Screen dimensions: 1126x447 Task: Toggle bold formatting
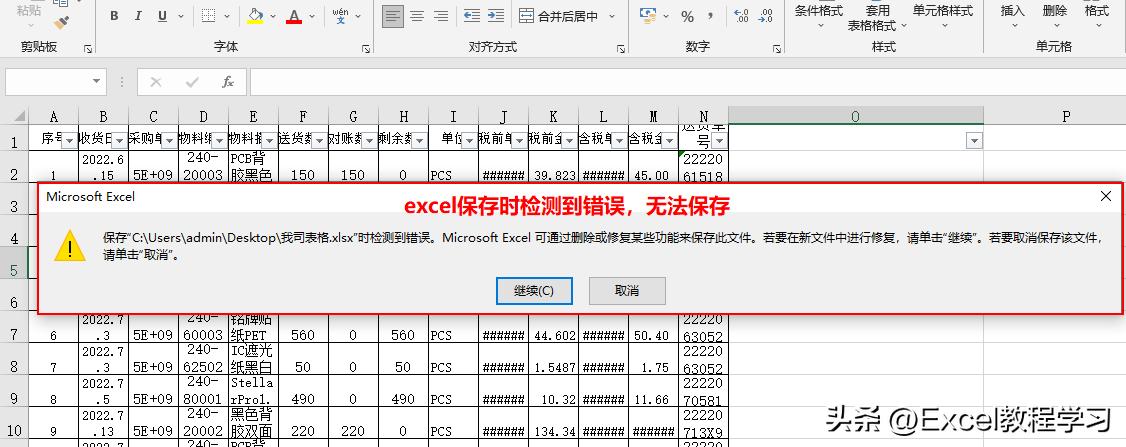point(114,16)
